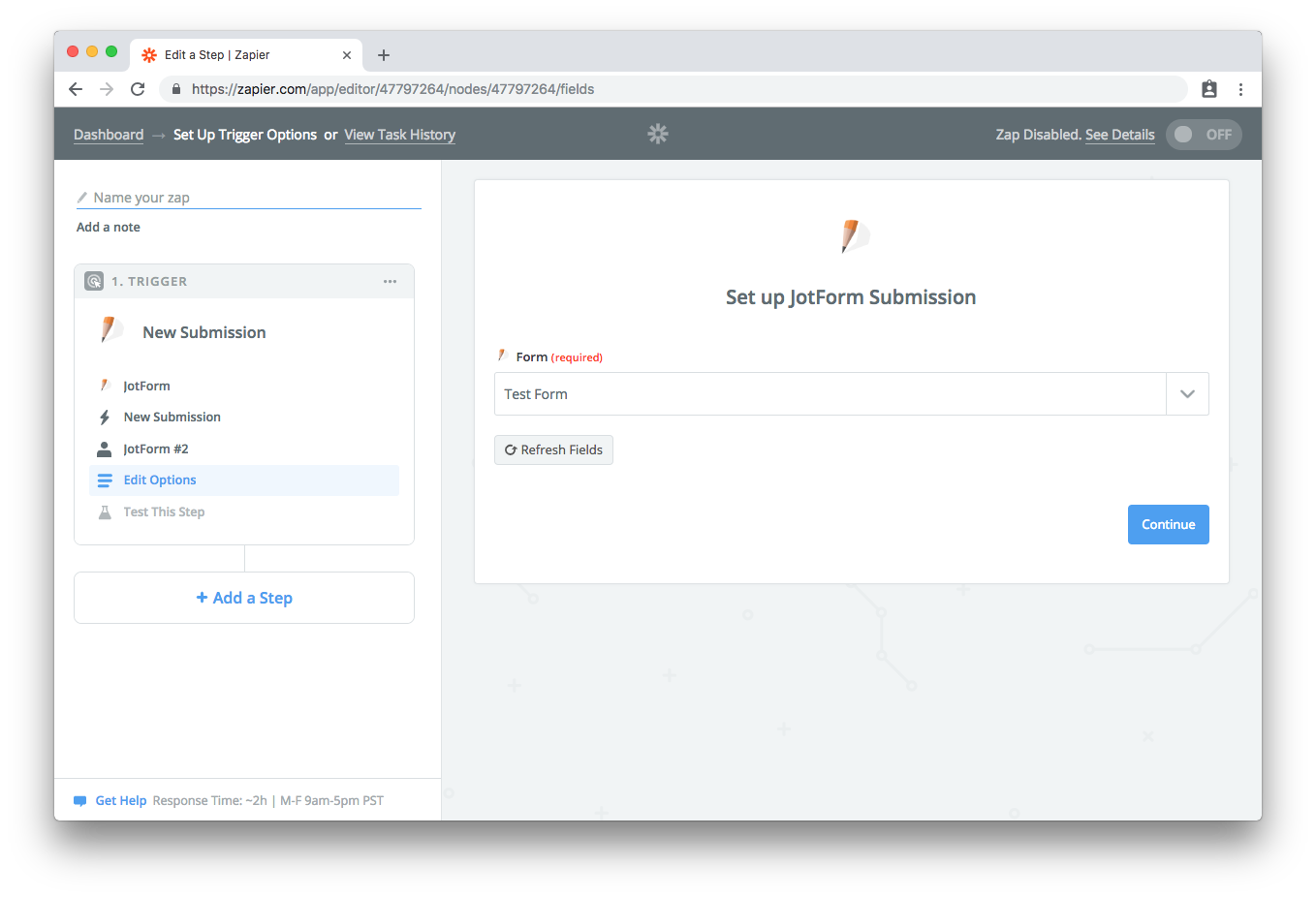This screenshot has width=1316, height=898.
Task: Click the small JotForm icon beside Form label
Action: pyautogui.click(x=503, y=356)
